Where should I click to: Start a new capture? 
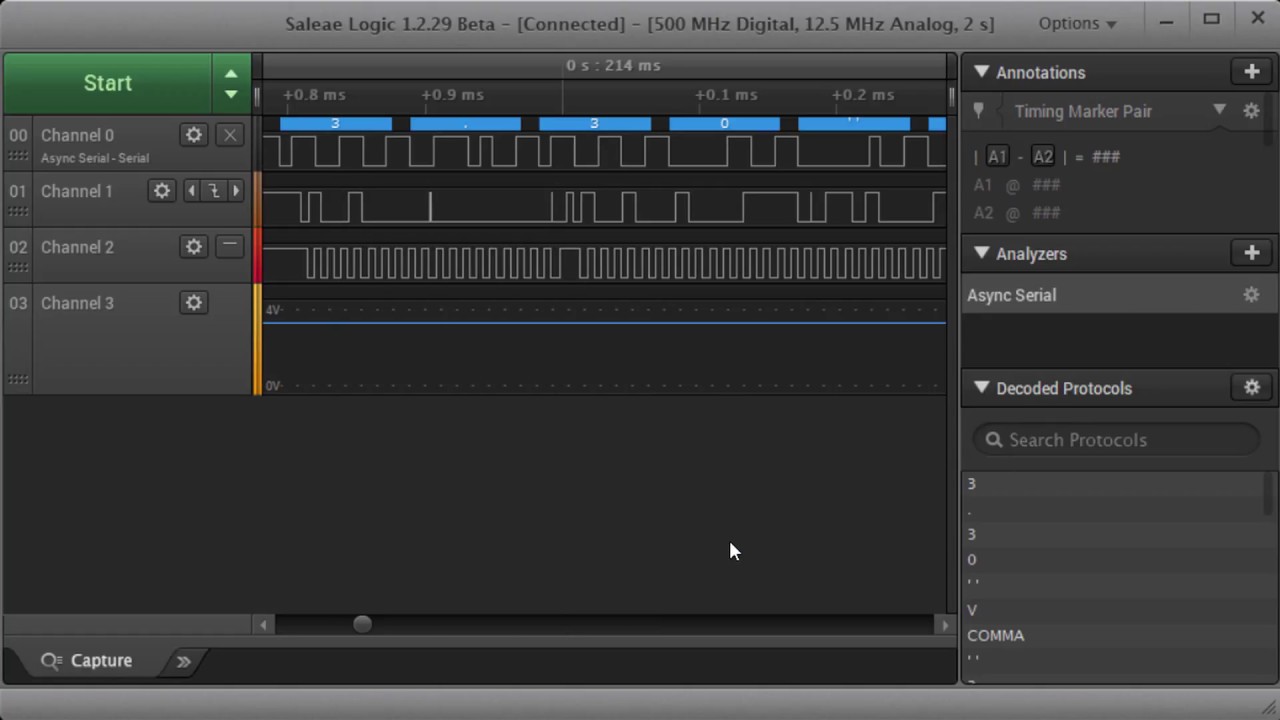[x=107, y=83]
